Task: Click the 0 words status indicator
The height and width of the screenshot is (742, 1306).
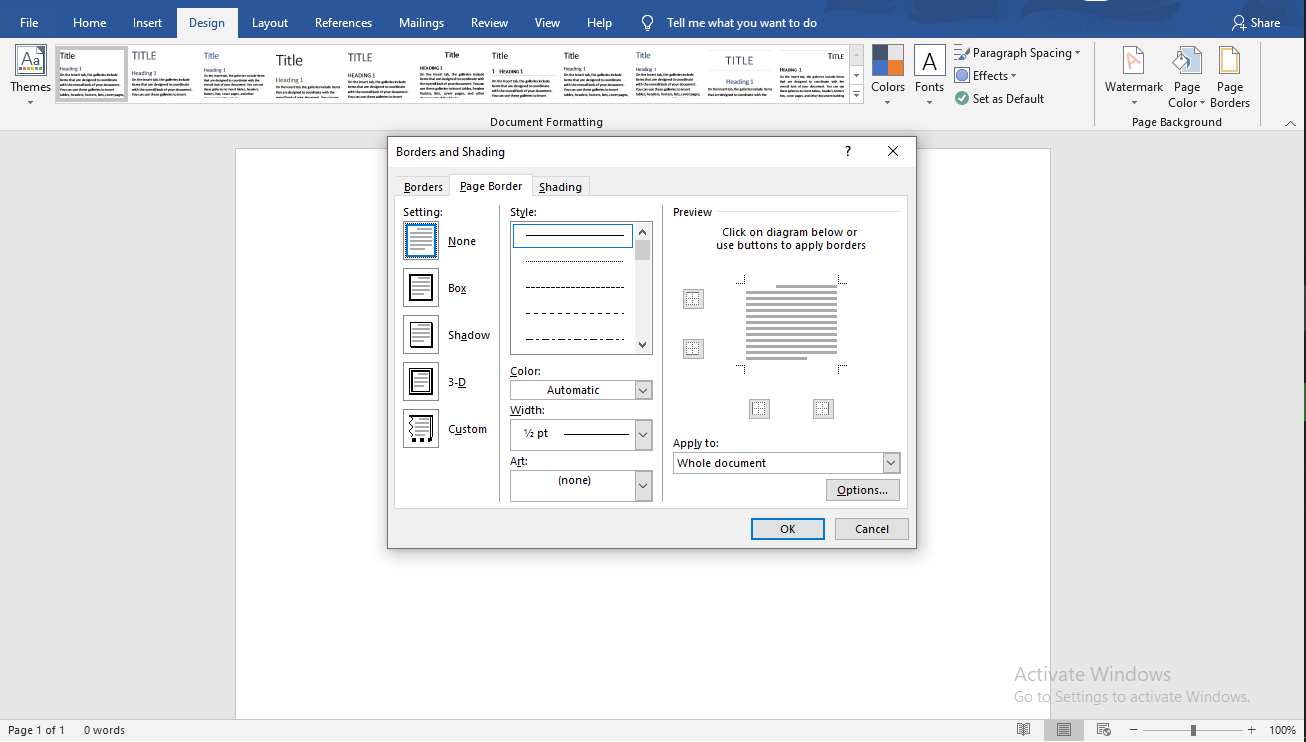Action: click(x=104, y=730)
